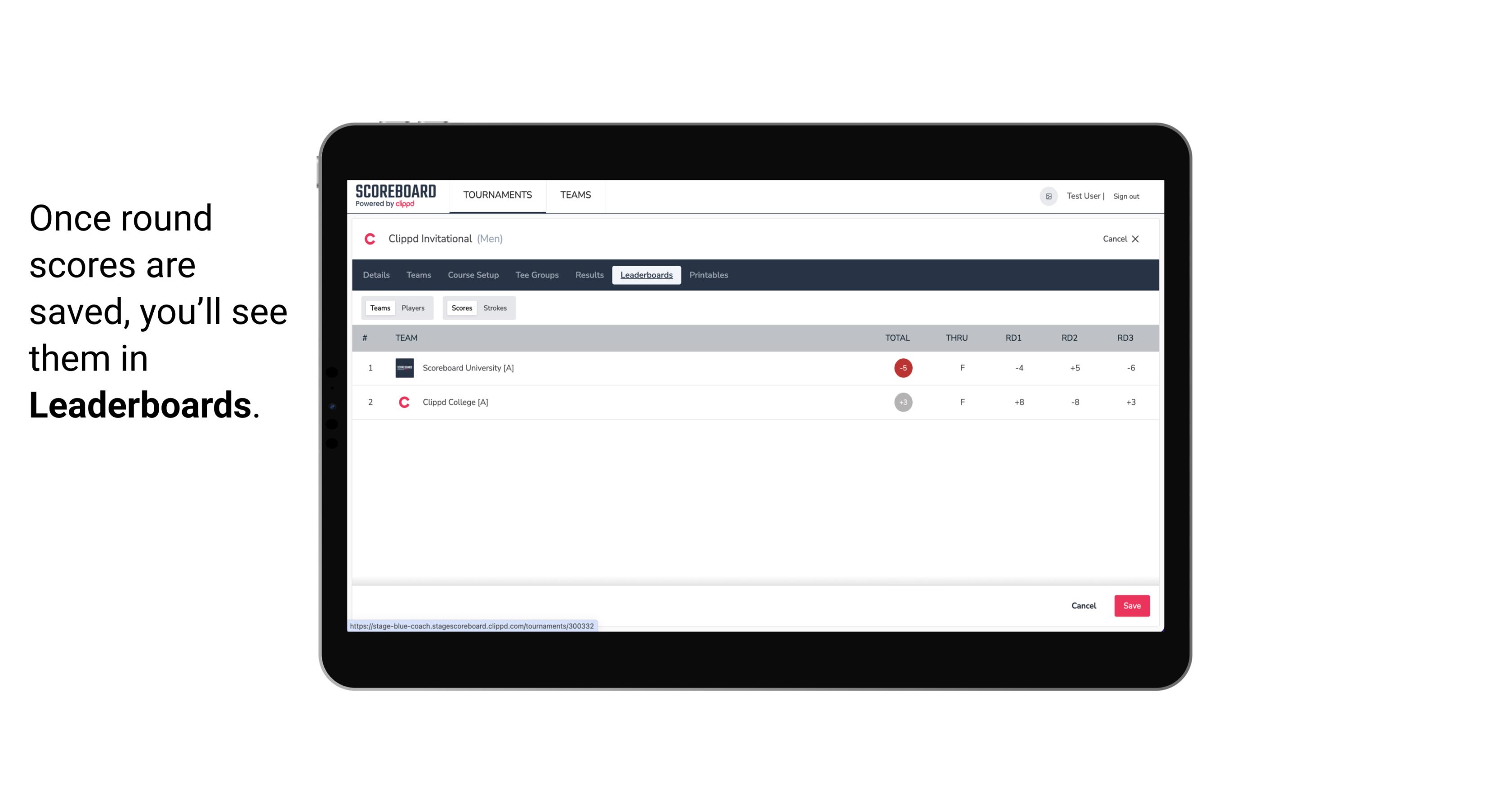Screen dimensions: 1509x812
Task: Click the Strokes filter button
Action: tap(495, 307)
